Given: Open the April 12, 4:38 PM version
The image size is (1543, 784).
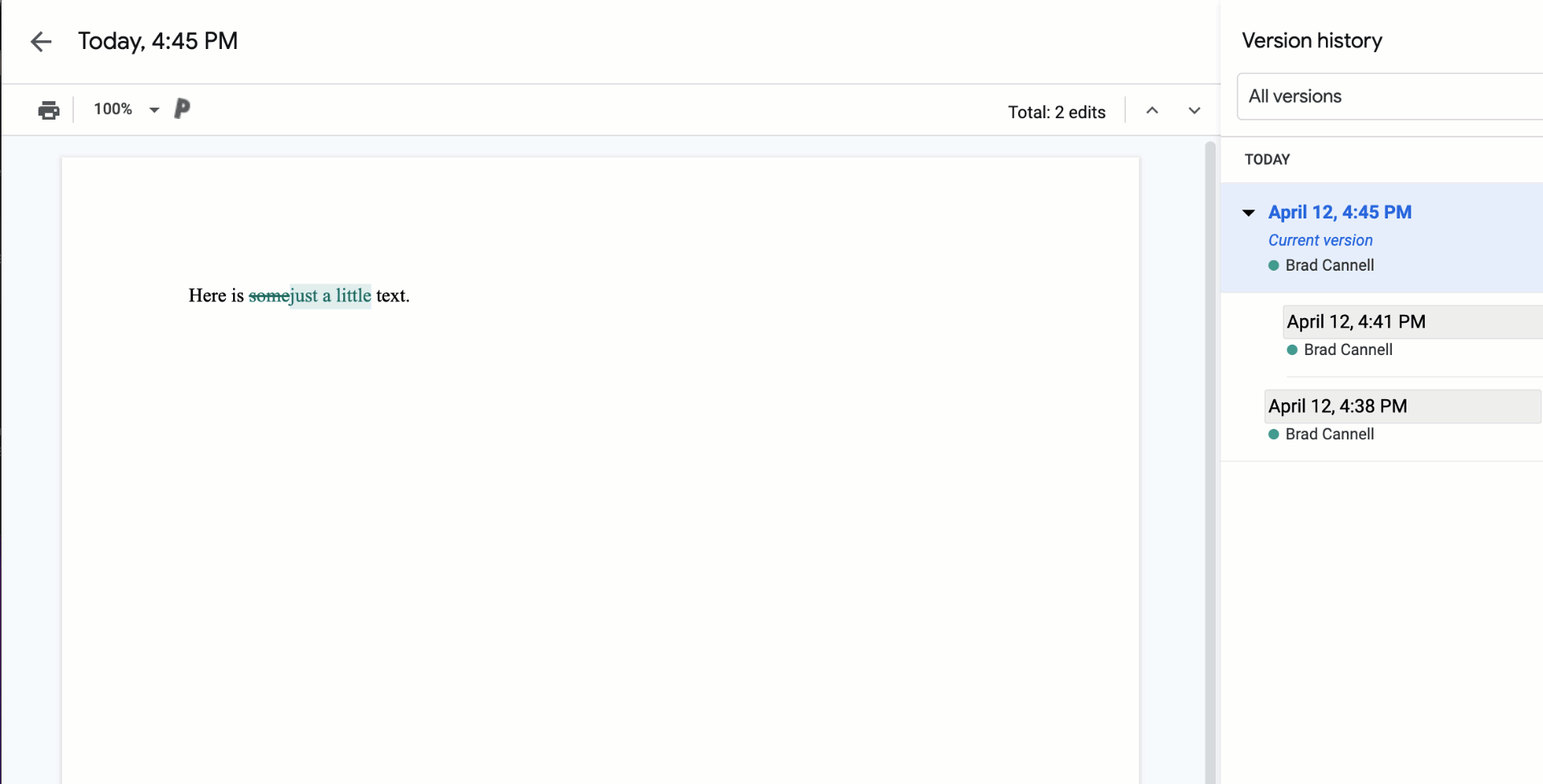Looking at the screenshot, I should (1402, 406).
